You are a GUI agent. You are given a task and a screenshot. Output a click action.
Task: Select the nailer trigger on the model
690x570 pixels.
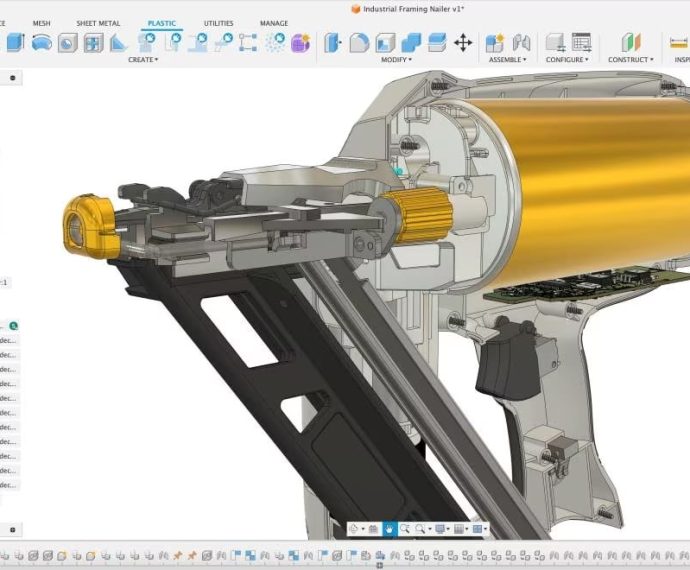coord(502,360)
